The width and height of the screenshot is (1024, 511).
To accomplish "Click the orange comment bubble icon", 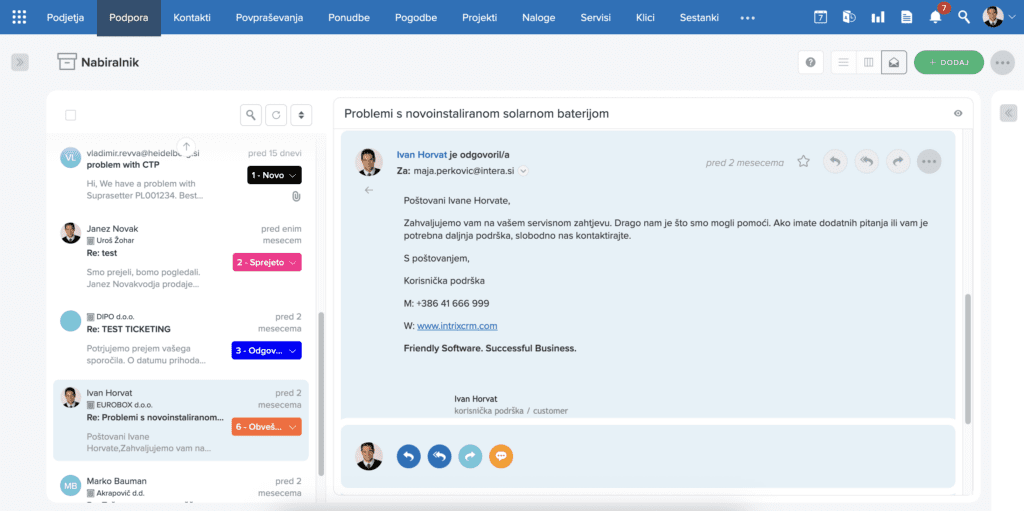I will [501, 456].
